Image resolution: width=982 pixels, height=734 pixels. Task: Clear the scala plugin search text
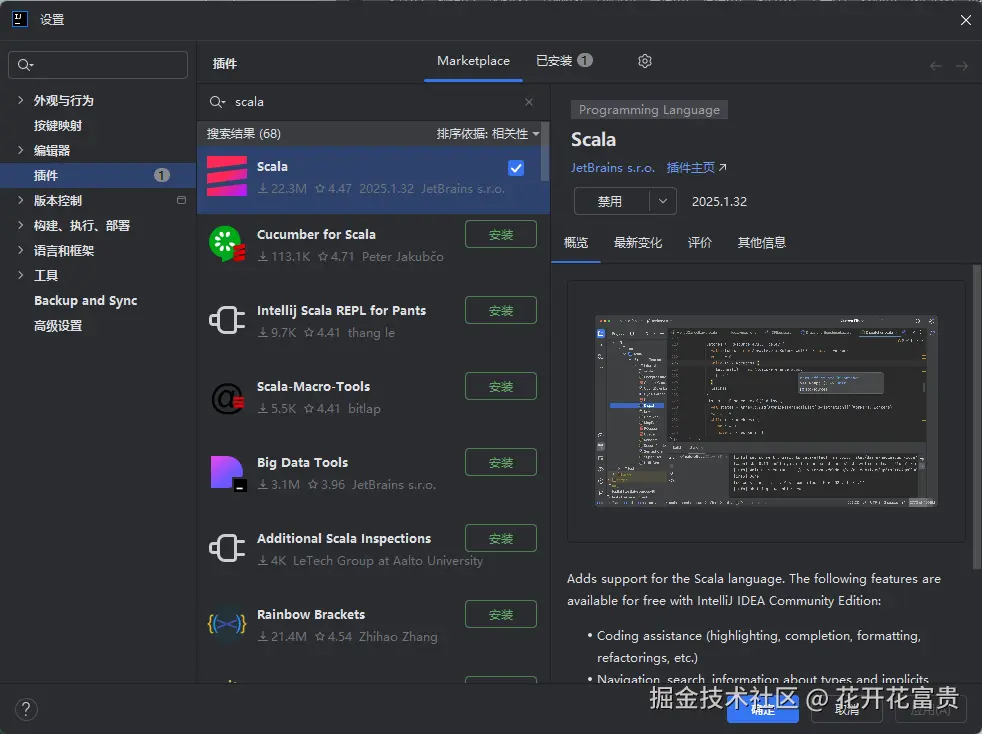(x=529, y=101)
